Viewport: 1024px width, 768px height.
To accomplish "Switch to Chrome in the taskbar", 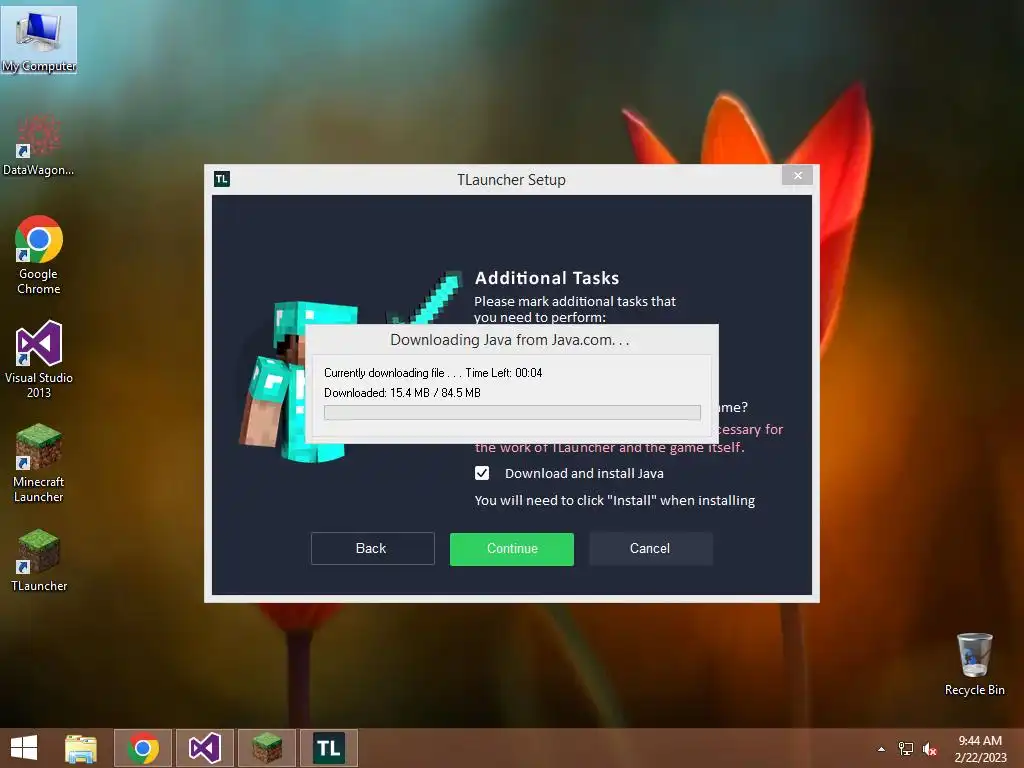I will pyautogui.click(x=143, y=748).
